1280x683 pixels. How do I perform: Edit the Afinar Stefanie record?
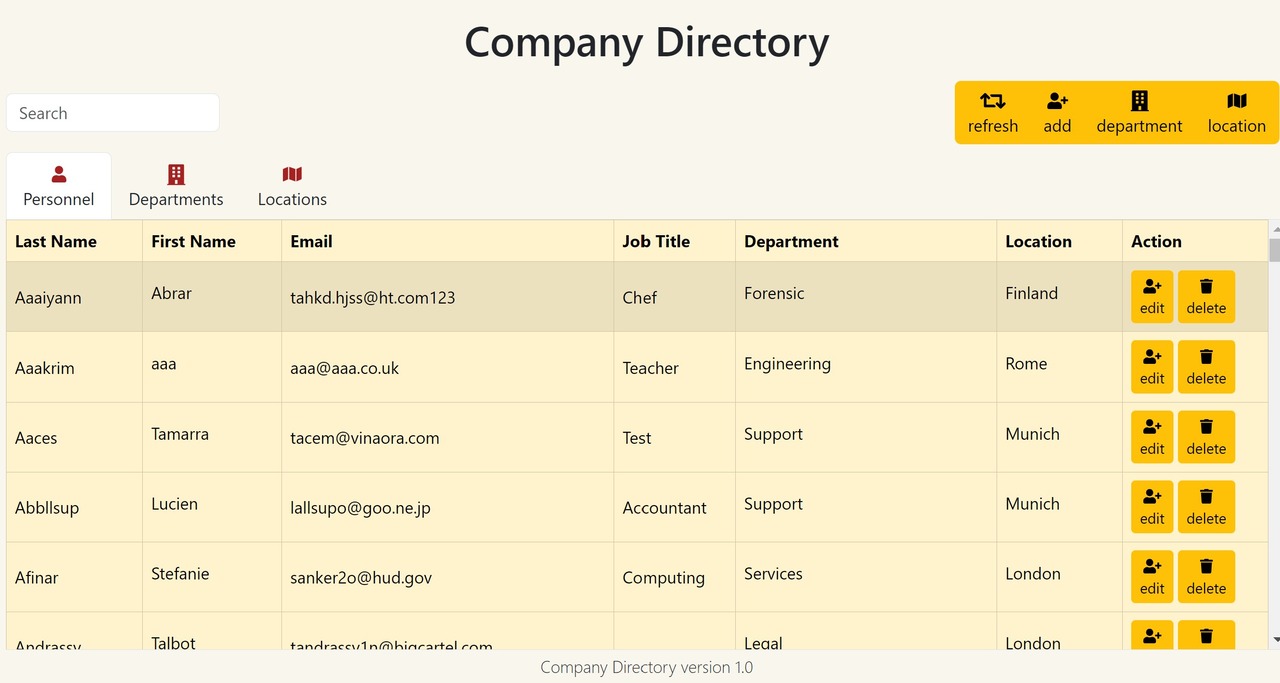tap(1152, 577)
